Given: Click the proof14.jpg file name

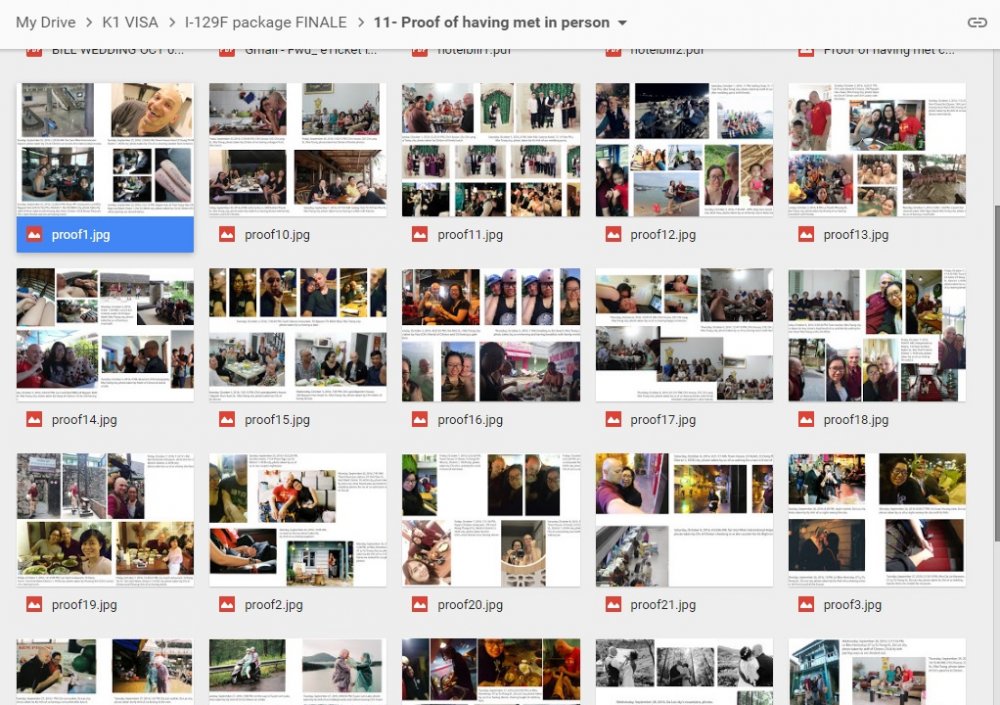Looking at the screenshot, I should tap(84, 420).
